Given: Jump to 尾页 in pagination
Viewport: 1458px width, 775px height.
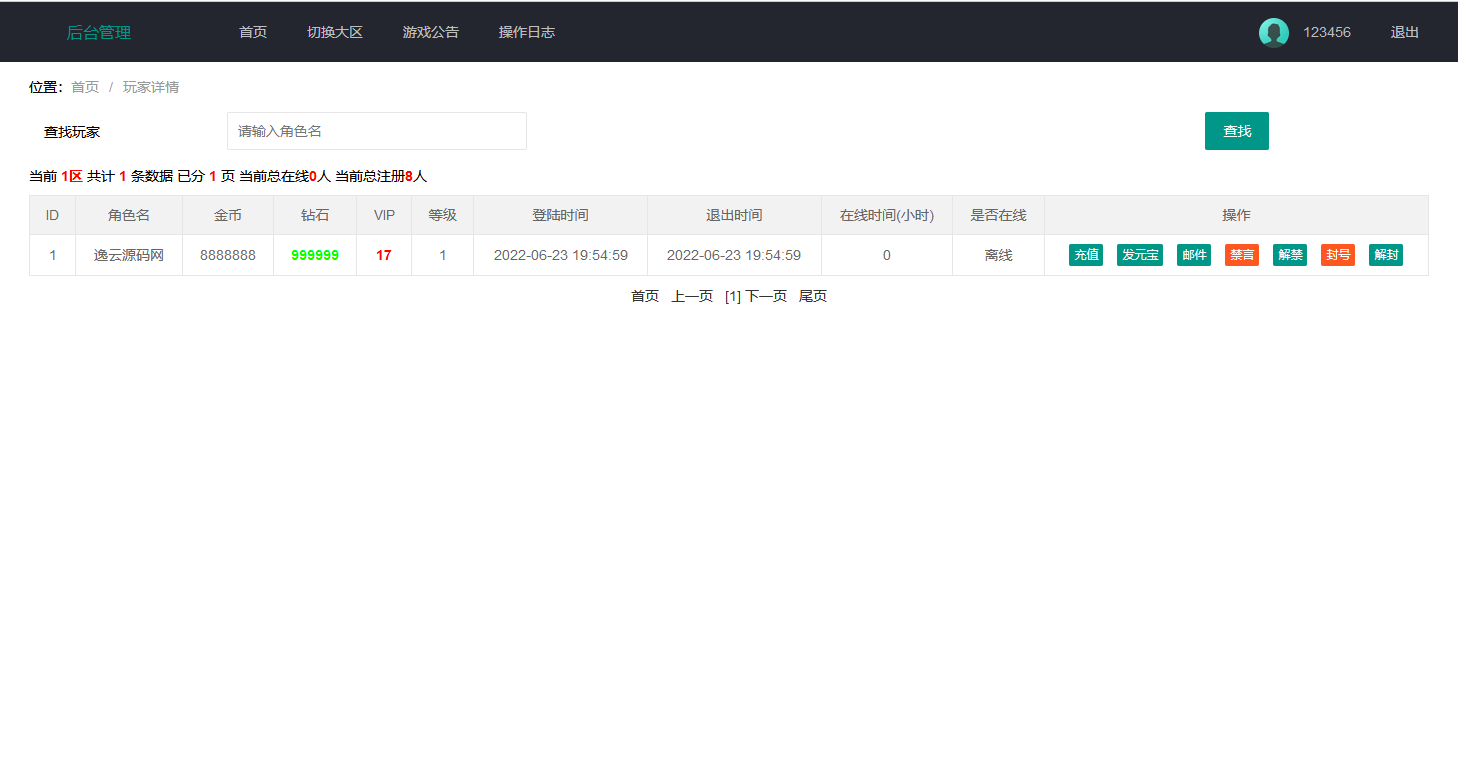Looking at the screenshot, I should coord(813,296).
